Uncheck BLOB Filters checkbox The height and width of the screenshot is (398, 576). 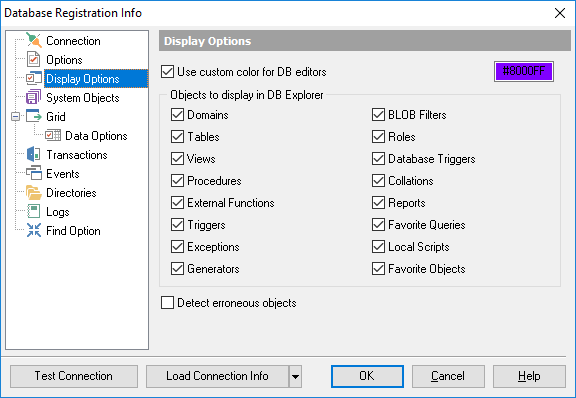click(x=378, y=115)
